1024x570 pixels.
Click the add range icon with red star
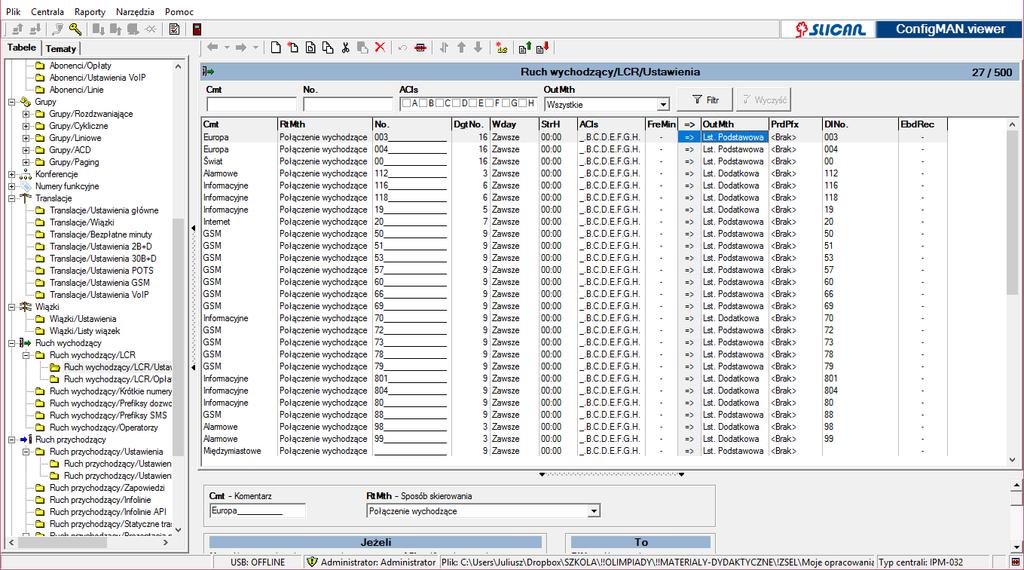pos(502,48)
